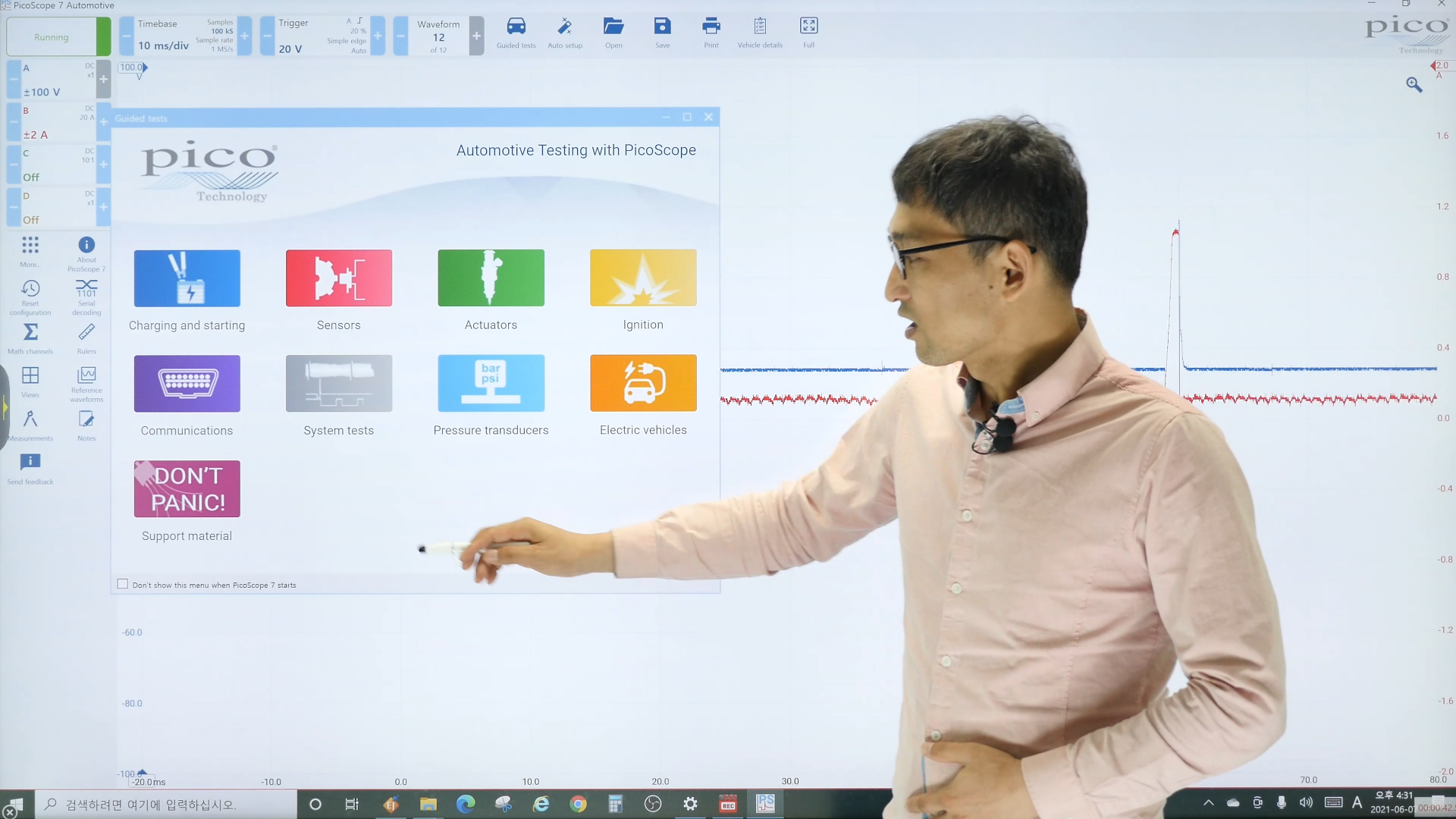
Task: Increase Channel B range with plus
Action: click(x=104, y=122)
